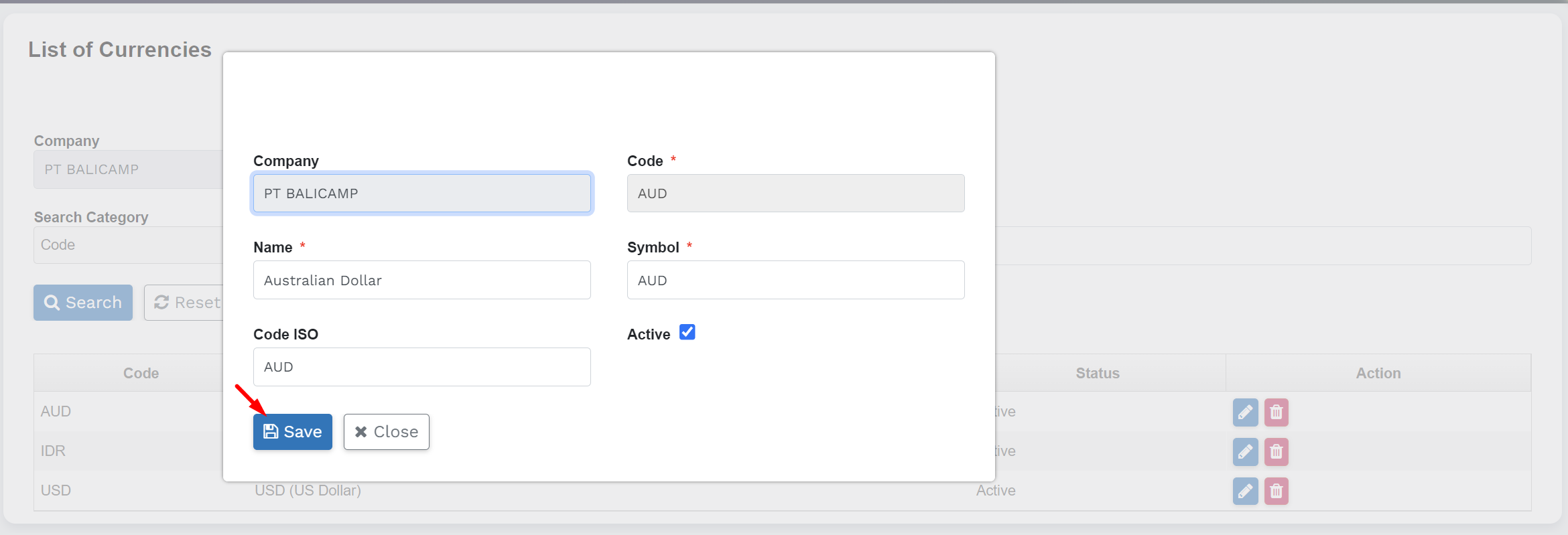Open the background Company filter dropdown
The height and width of the screenshot is (535, 1568).
click(127, 169)
